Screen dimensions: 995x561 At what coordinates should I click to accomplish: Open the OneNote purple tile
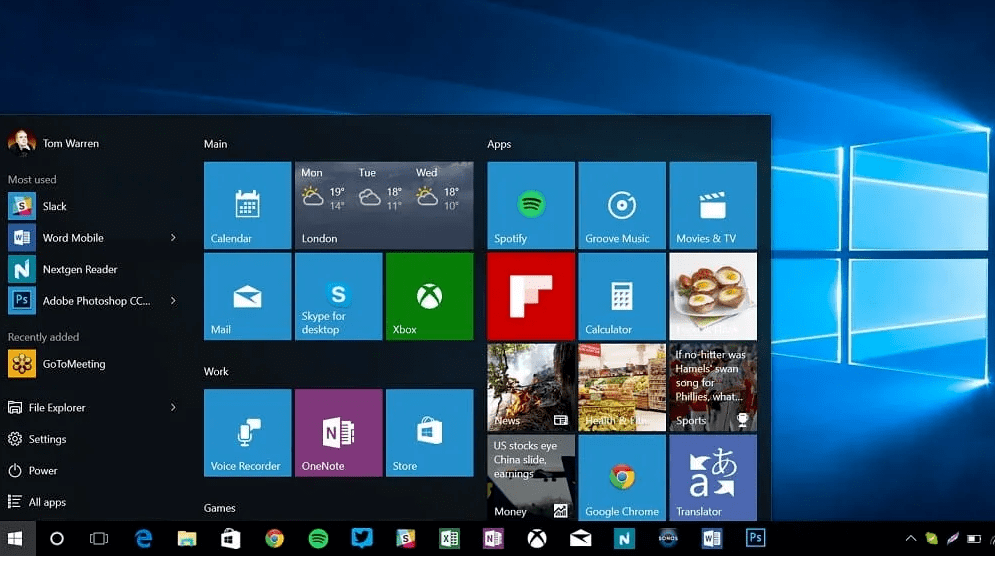(338, 432)
